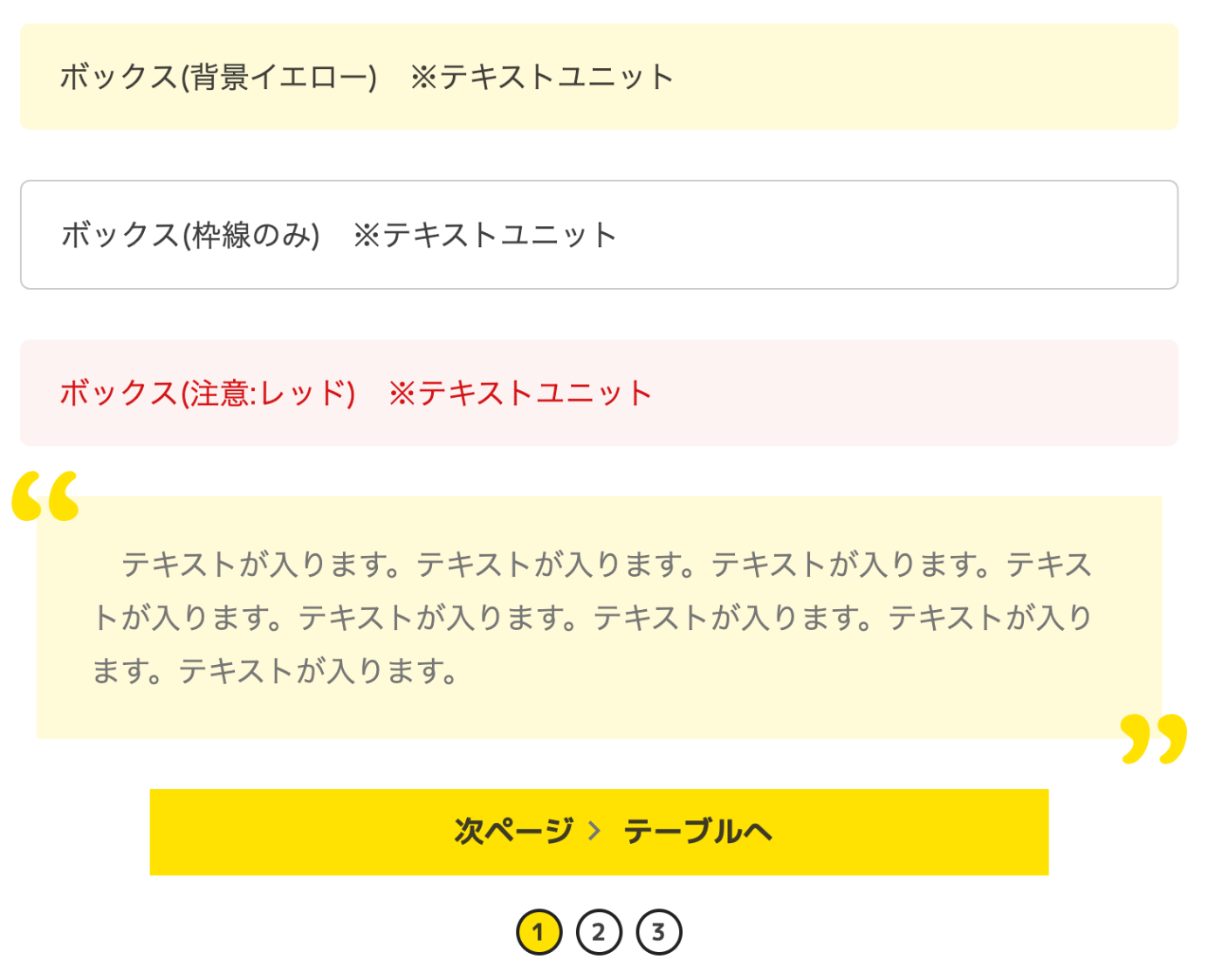Click the opening yellow quotation mark icon
1222x980 pixels.
[x=45, y=496]
